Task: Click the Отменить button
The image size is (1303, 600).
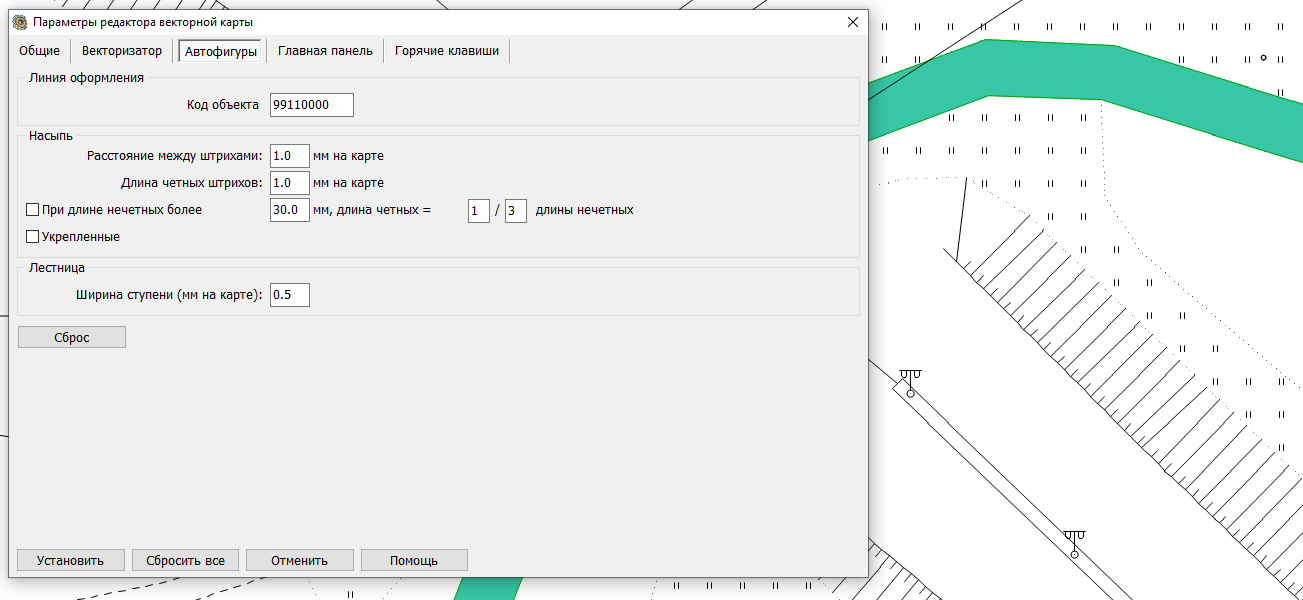Action: (x=300, y=560)
